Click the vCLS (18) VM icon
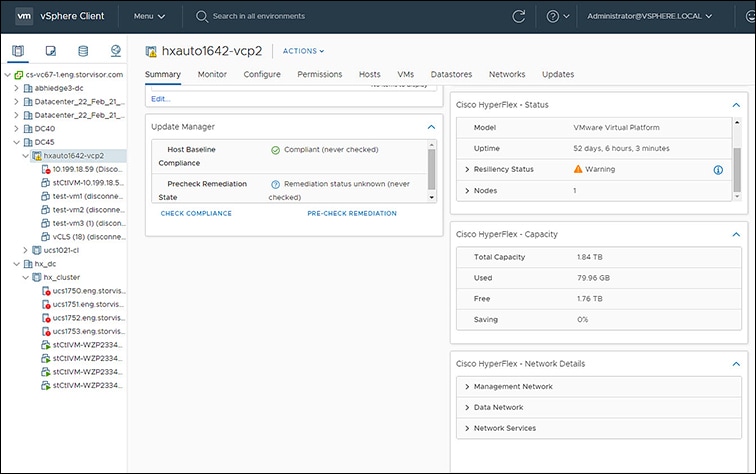The width and height of the screenshot is (756, 474). click(45, 237)
